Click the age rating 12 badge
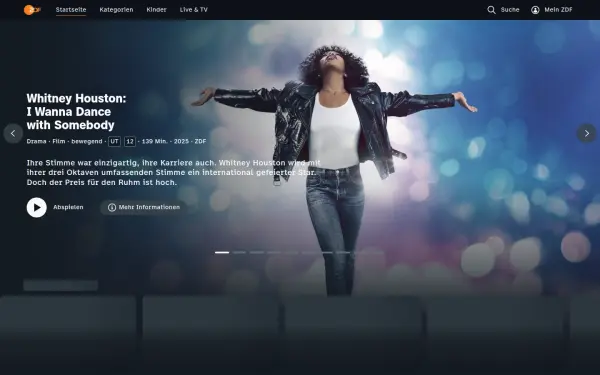This screenshot has height=375, width=600. (130, 142)
